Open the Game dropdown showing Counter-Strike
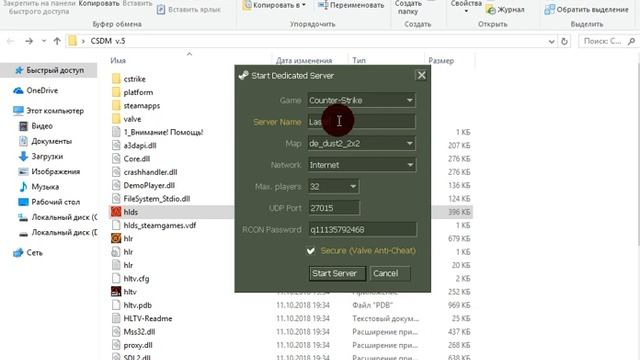Viewport: 640px width, 360px height. point(361,100)
